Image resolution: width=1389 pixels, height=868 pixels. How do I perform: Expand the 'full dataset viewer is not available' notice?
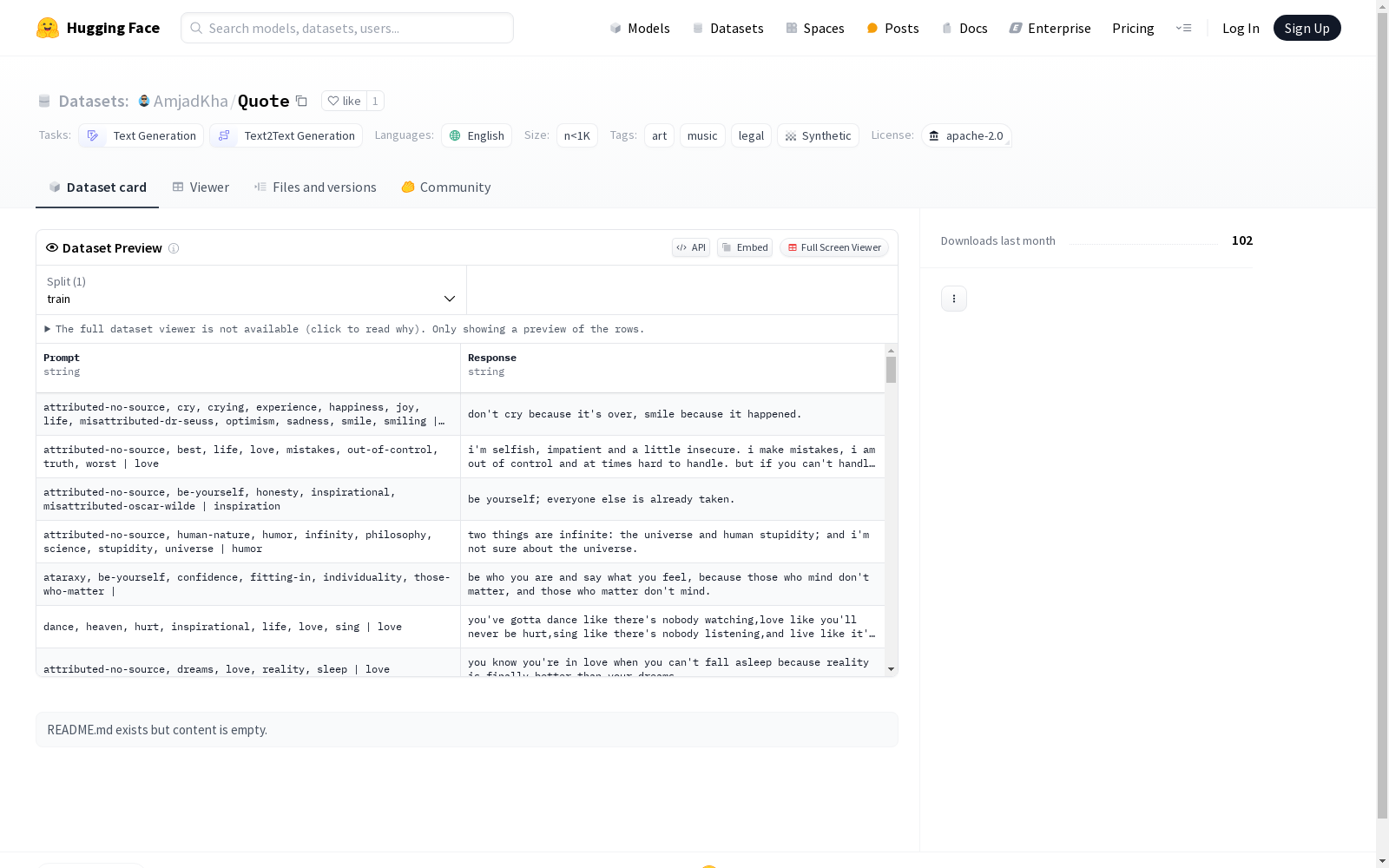point(345,329)
